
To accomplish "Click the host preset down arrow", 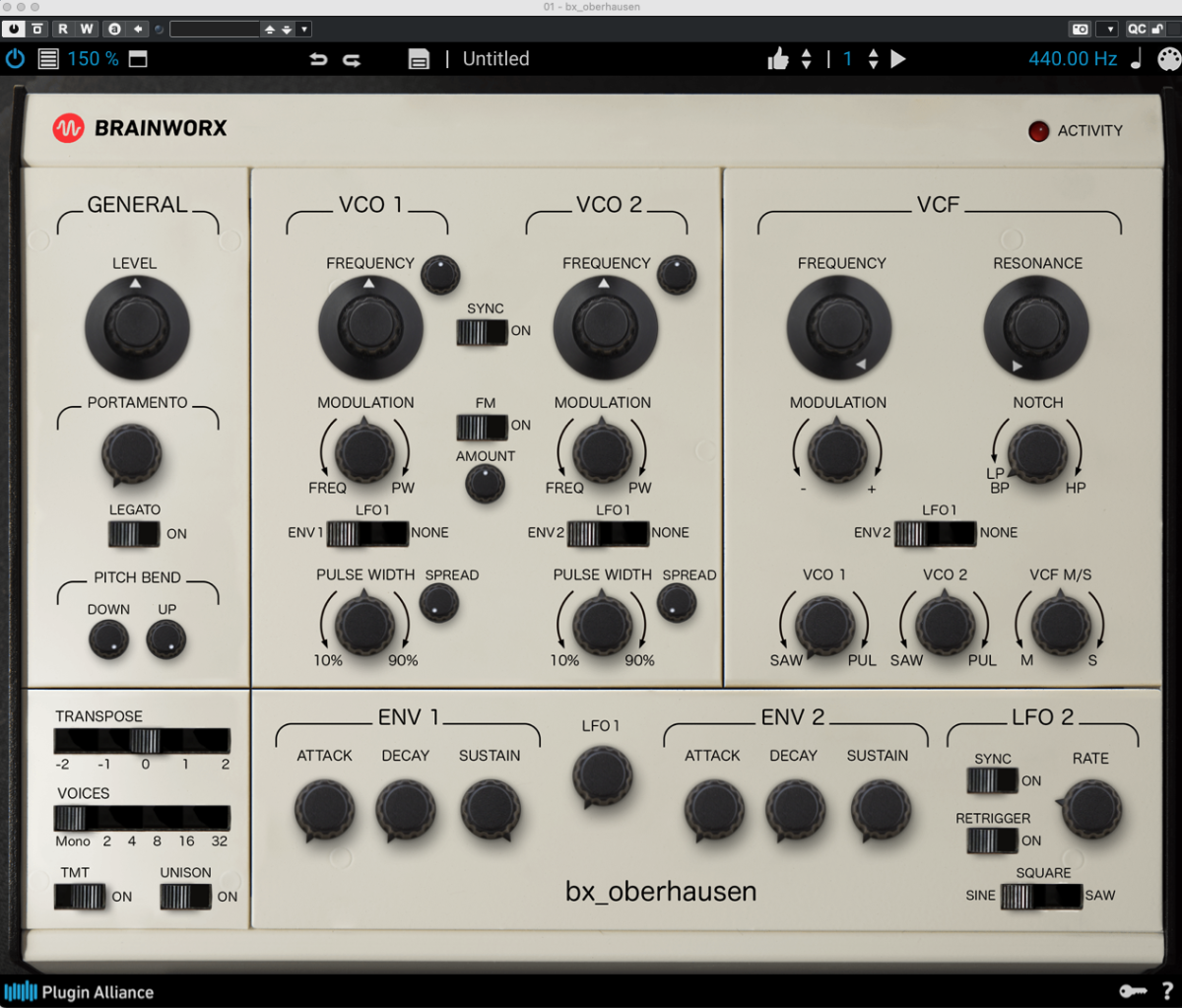I will (x=287, y=30).
